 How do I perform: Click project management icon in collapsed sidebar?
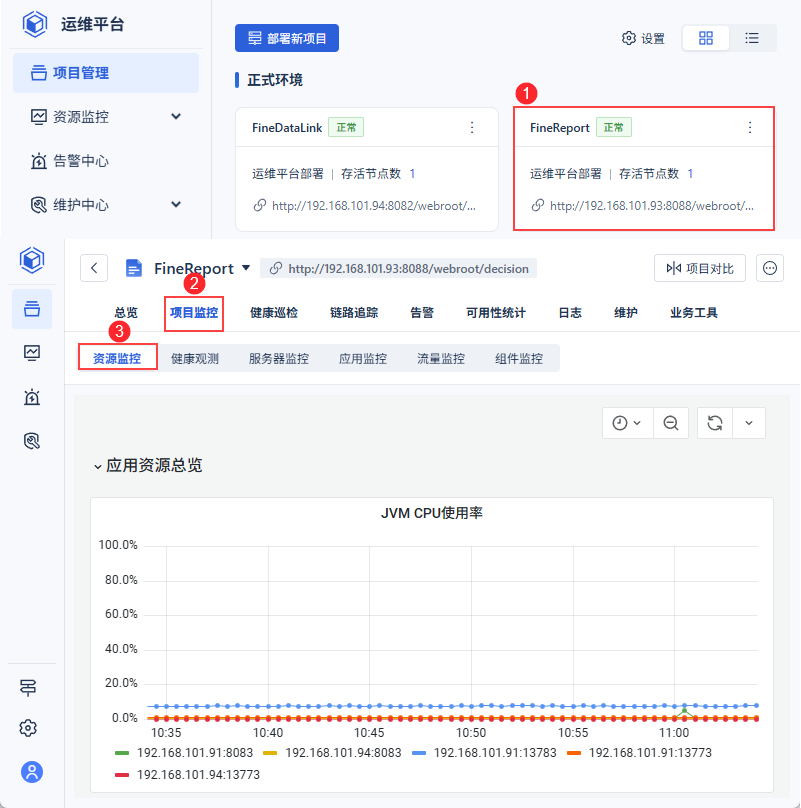tap(32, 309)
